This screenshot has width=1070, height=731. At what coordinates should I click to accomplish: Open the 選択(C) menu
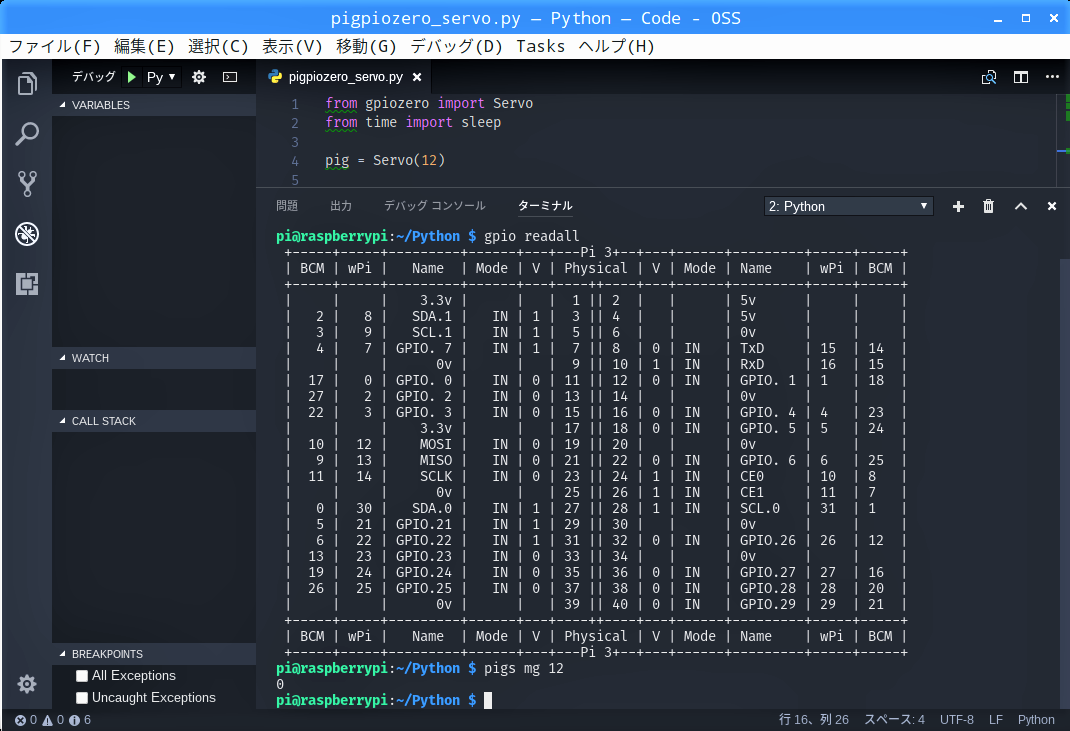click(x=218, y=46)
